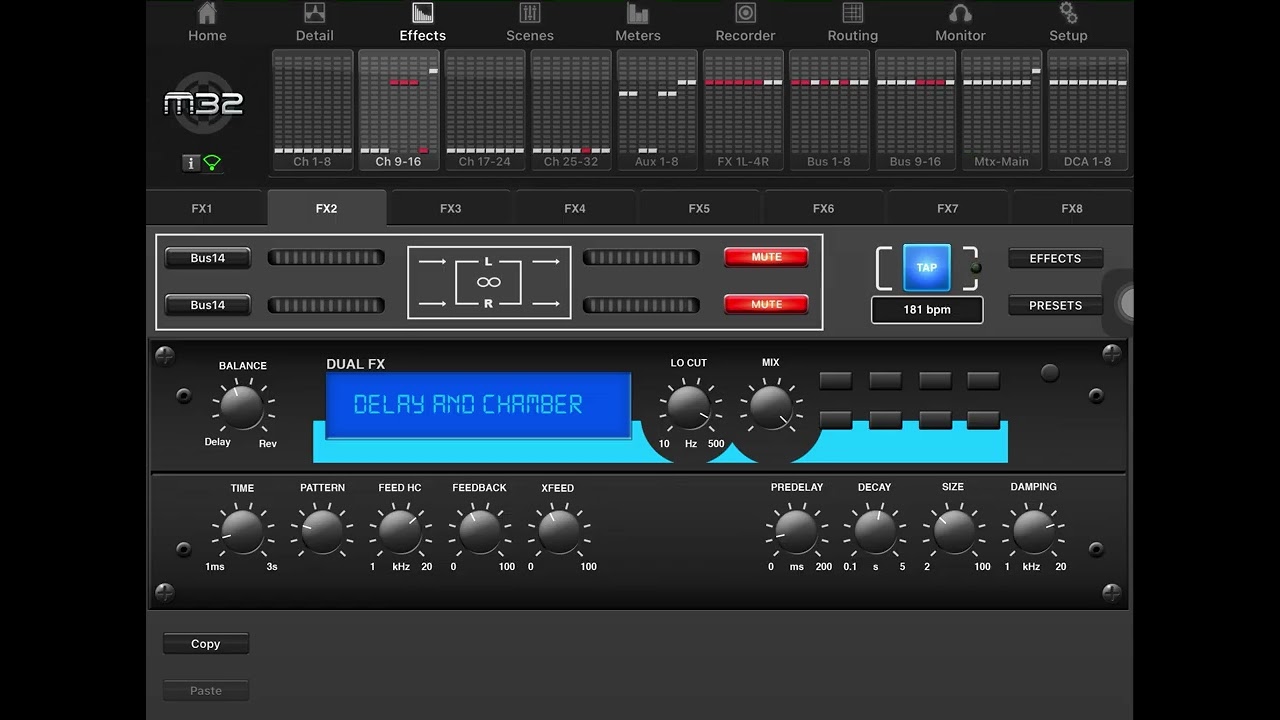Select the Aux 1-8 meter bank
The width and height of the screenshot is (1280, 720).
pyautogui.click(x=657, y=110)
